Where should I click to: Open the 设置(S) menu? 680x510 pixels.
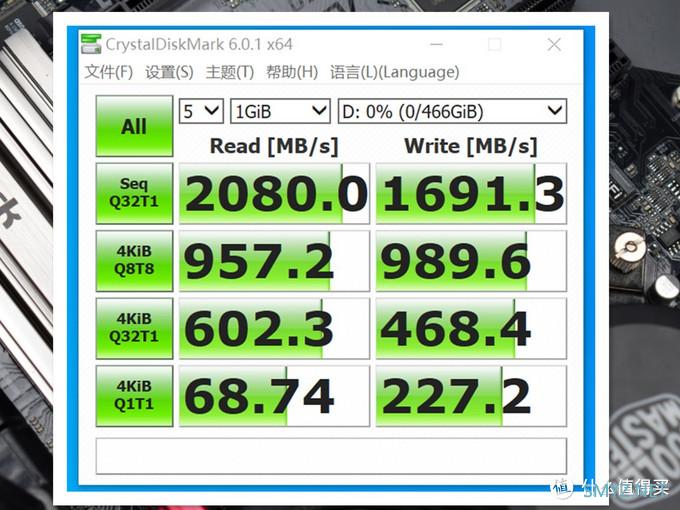pos(169,72)
